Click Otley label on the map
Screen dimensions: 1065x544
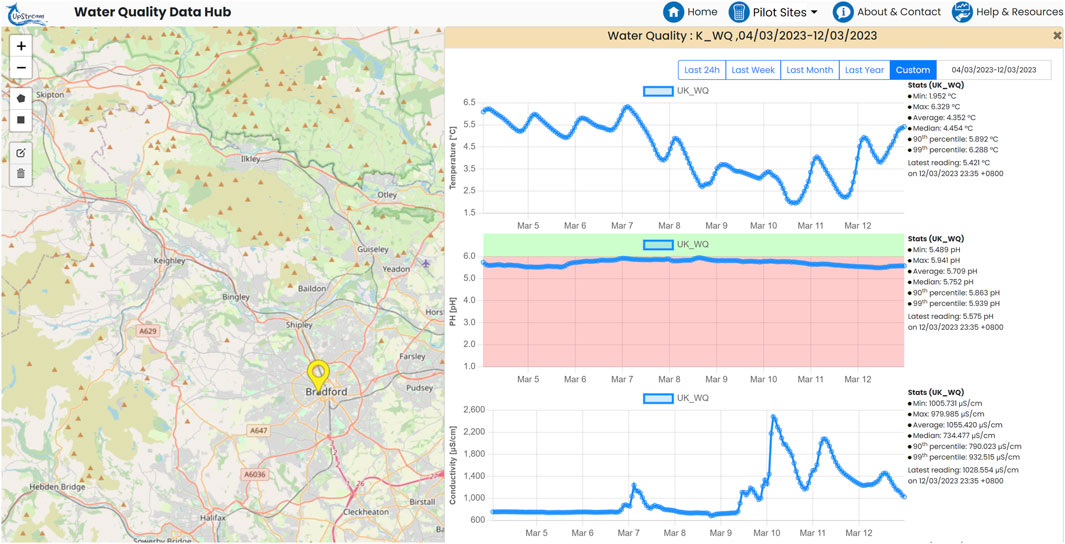pyautogui.click(x=386, y=196)
